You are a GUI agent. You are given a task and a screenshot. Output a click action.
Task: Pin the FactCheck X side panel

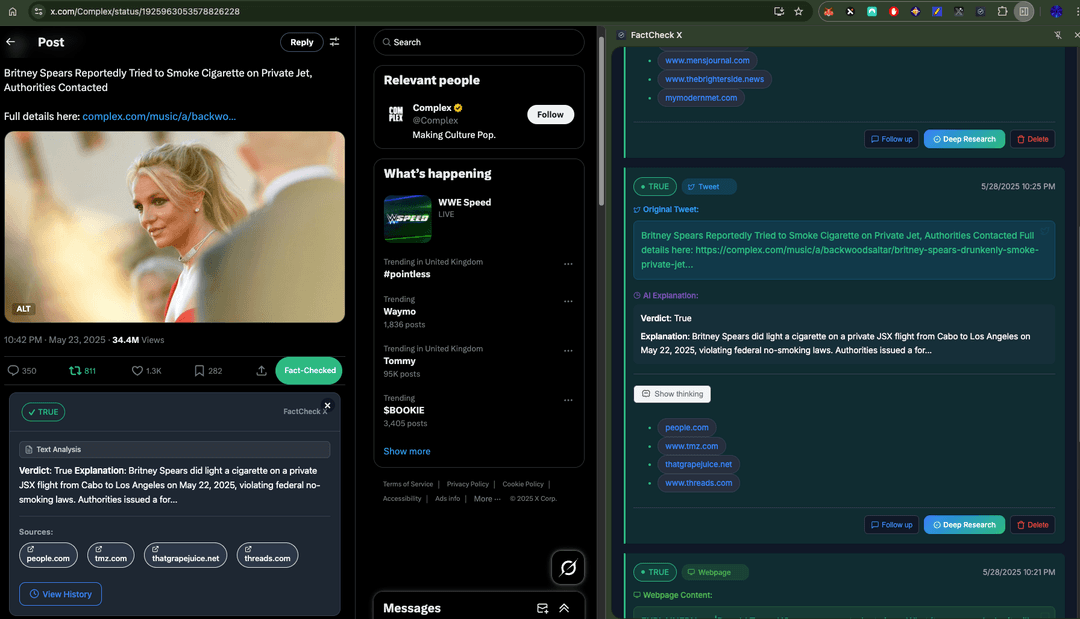[x=1058, y=35]
